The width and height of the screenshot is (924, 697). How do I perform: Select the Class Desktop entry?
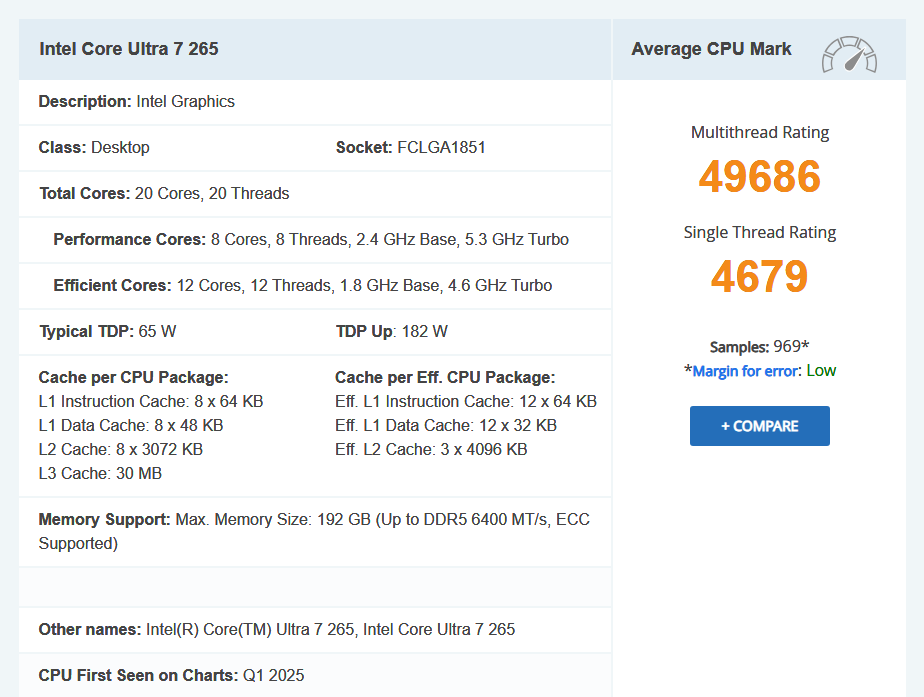click(x=94, y=148)
